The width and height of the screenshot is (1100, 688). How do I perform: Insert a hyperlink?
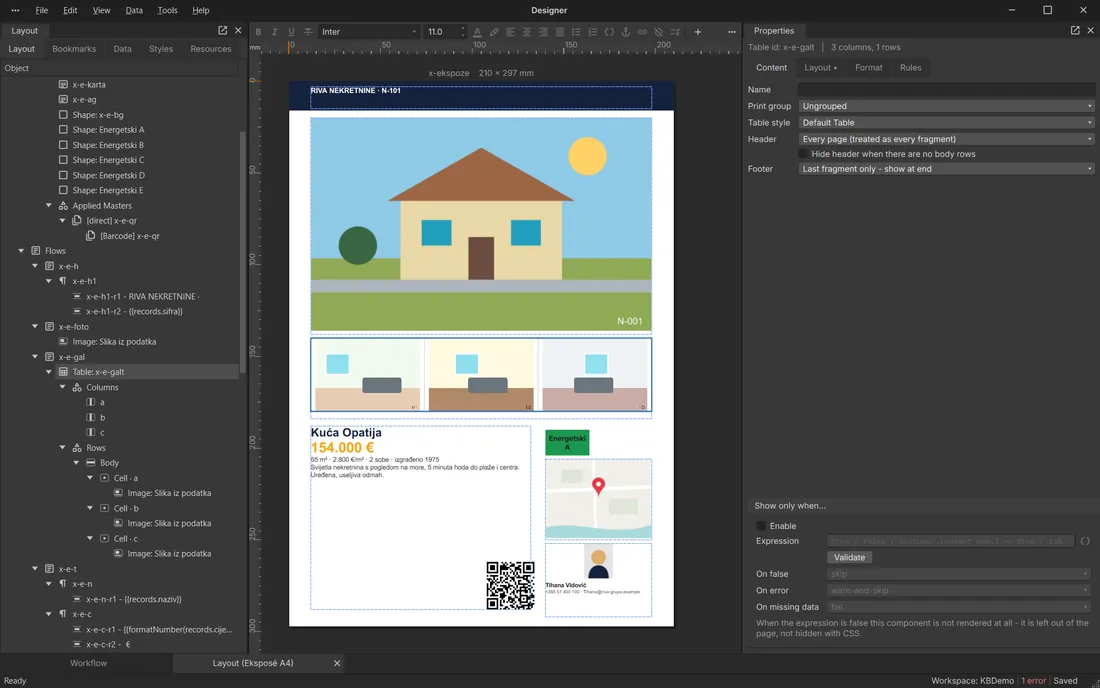click(x=642, y=32)
